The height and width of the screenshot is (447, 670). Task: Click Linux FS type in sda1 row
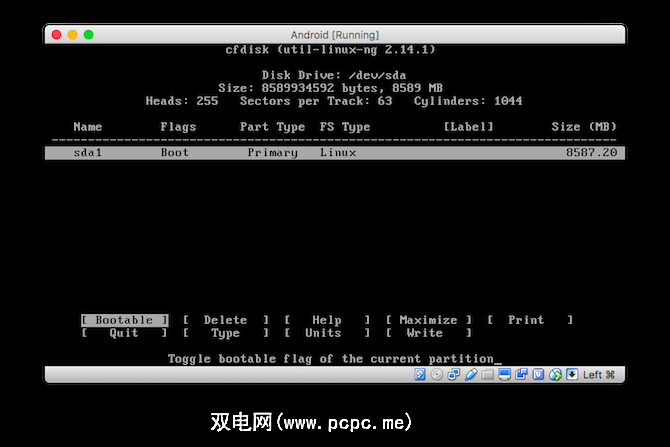[x=338, y=153]
